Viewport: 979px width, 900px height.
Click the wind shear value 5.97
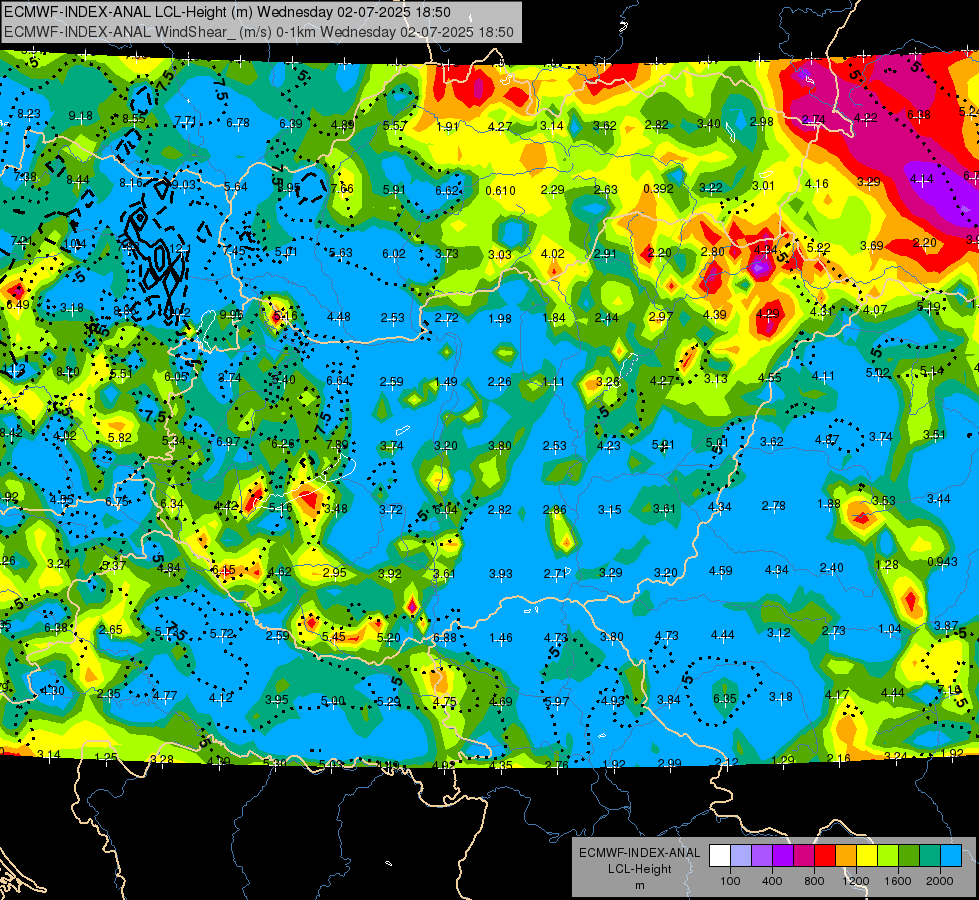click(556, 702)
